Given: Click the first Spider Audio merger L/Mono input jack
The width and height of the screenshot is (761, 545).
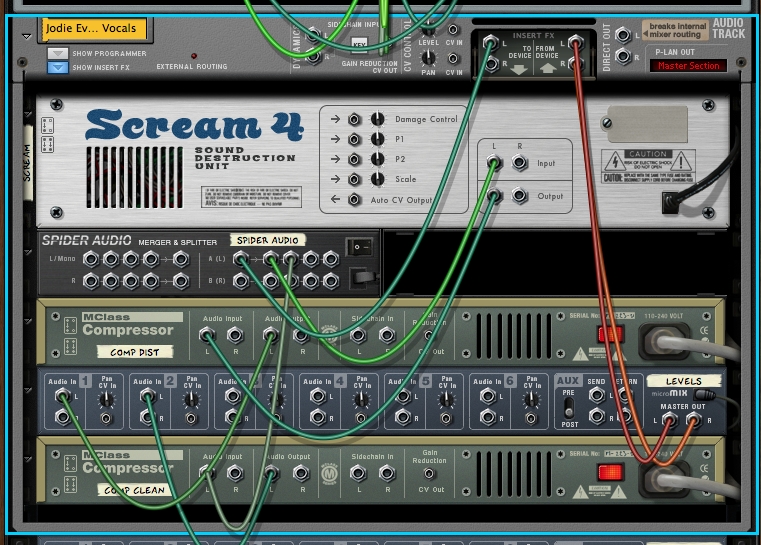Looking at the screenshot, I should point(91,259).
